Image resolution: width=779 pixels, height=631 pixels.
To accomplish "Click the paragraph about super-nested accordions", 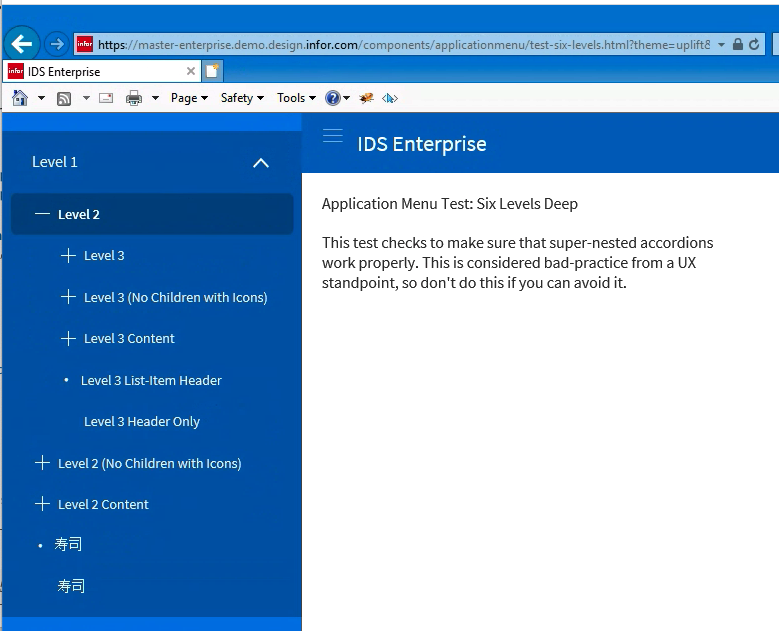I will tap(518, 263).
